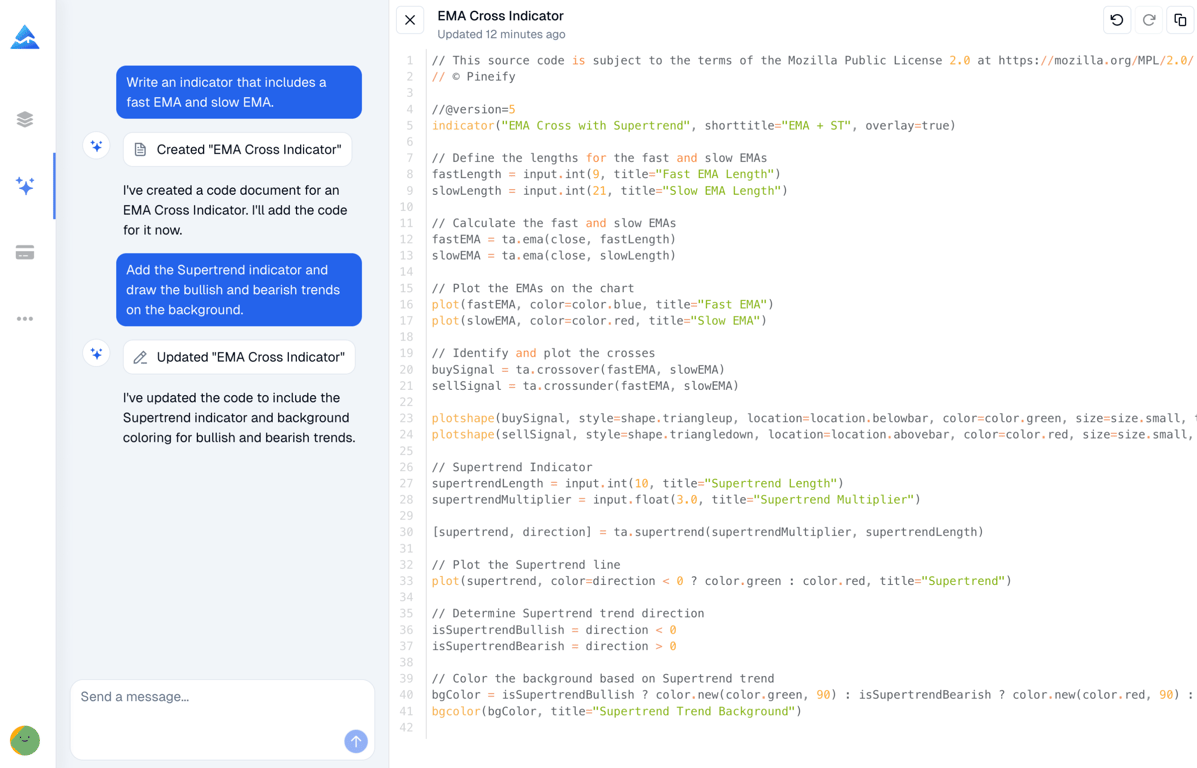
Task: Click the redo arrow icon
Action: [1149, 20]
